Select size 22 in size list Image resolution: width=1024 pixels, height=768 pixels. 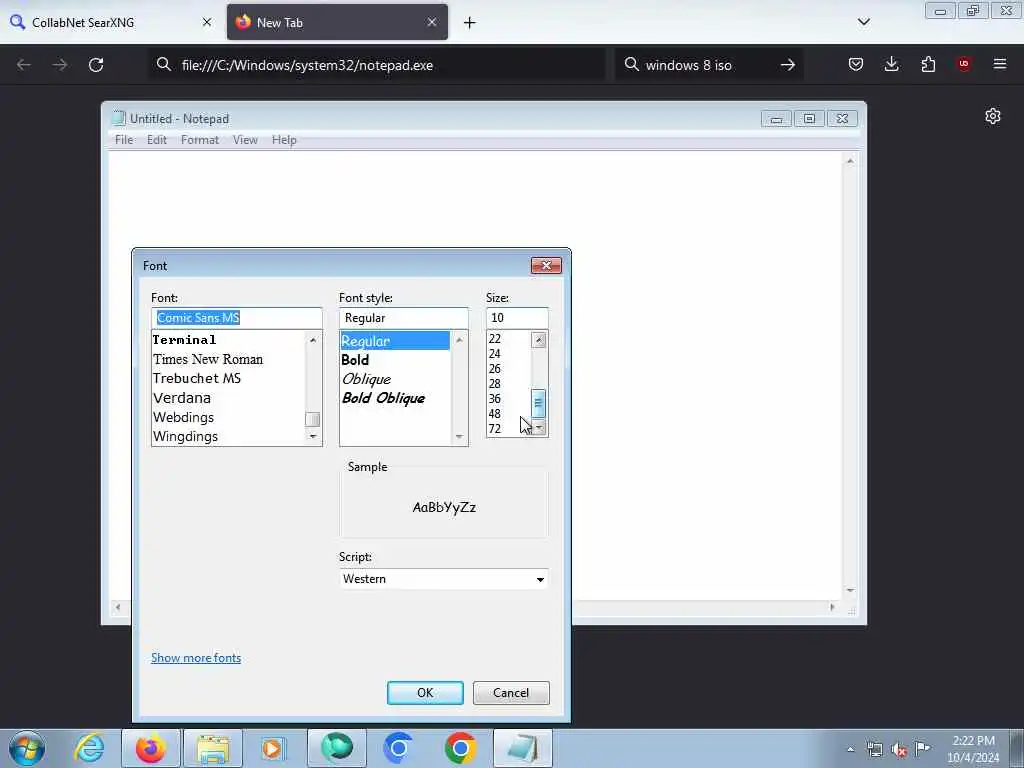tap(508, 339)
